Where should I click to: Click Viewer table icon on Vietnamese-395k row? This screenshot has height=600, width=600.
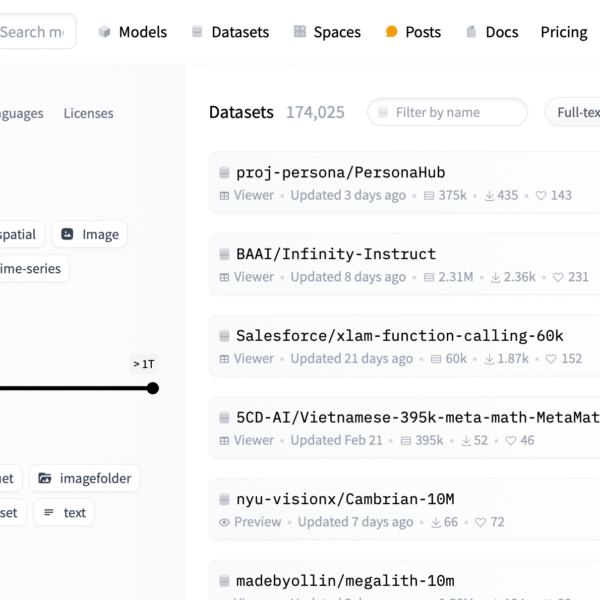224,441
